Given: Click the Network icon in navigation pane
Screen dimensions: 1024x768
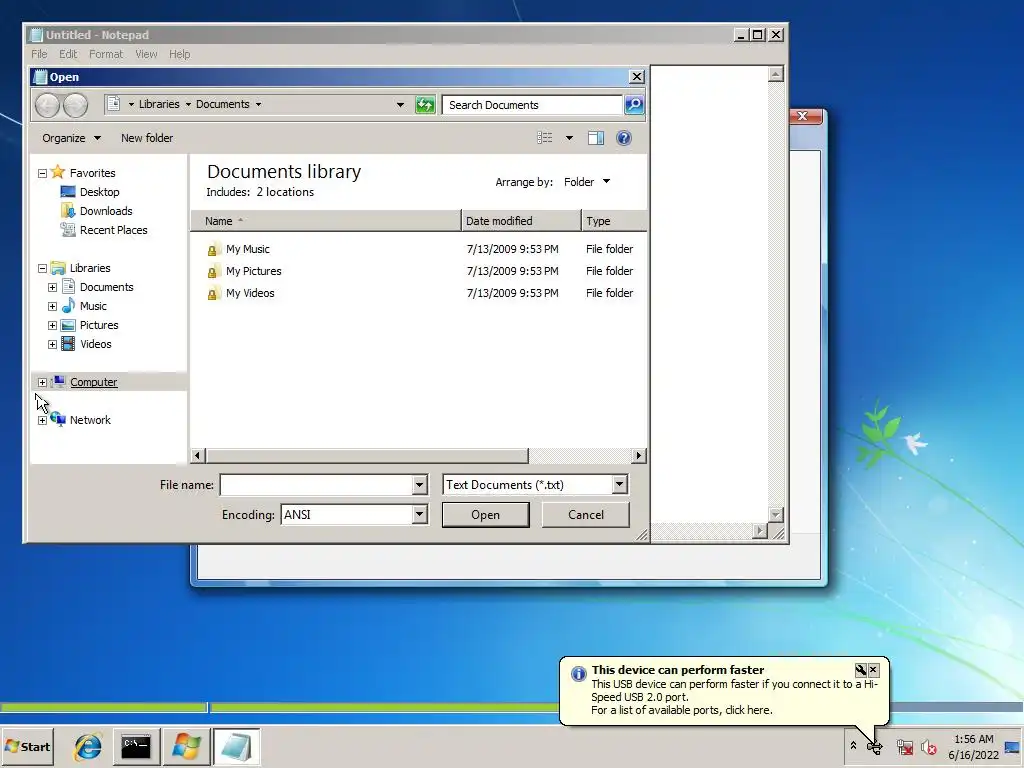Looking at the screenshot, I should point(58,419).
